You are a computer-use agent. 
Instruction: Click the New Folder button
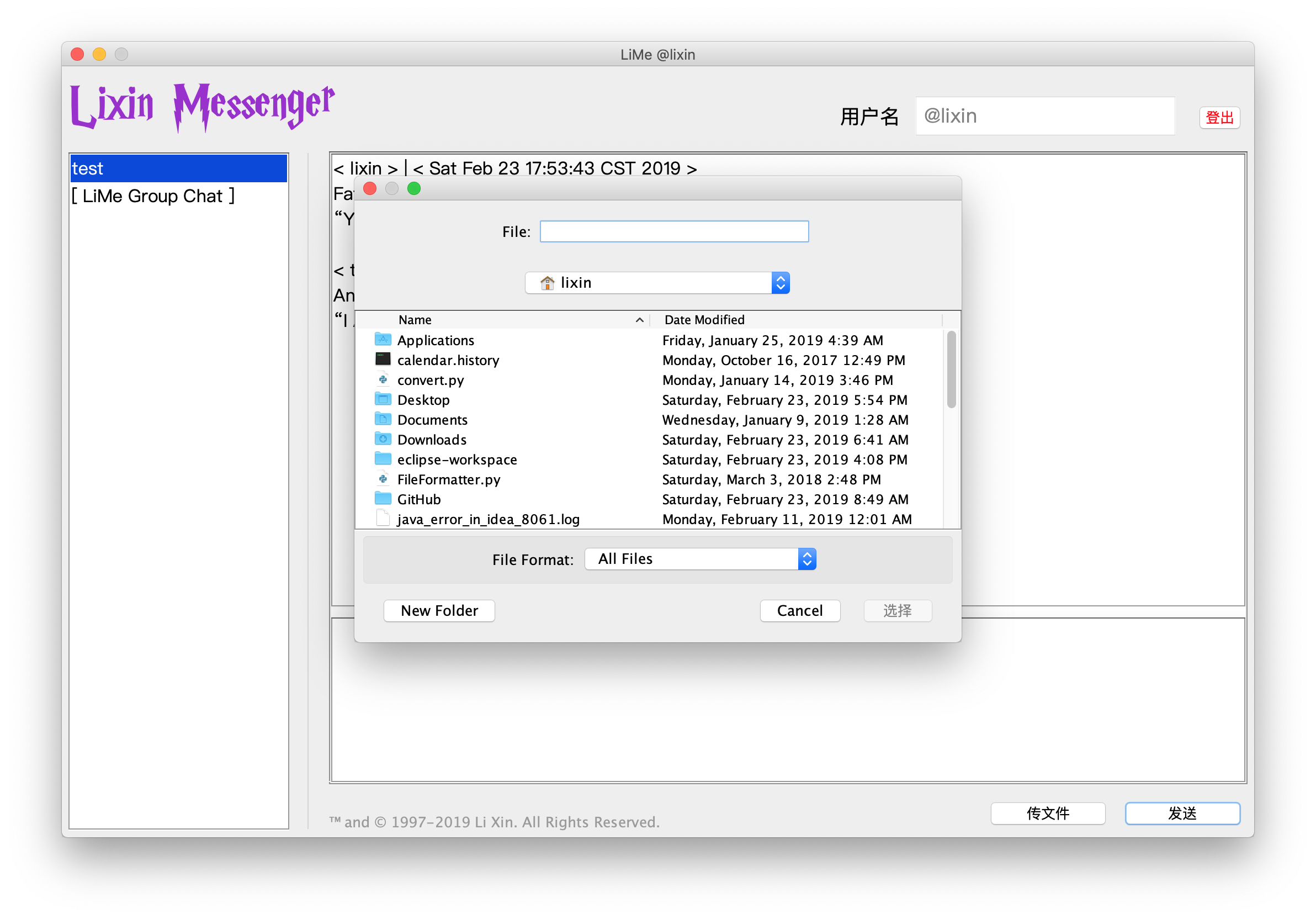click(x=439, y=611)
